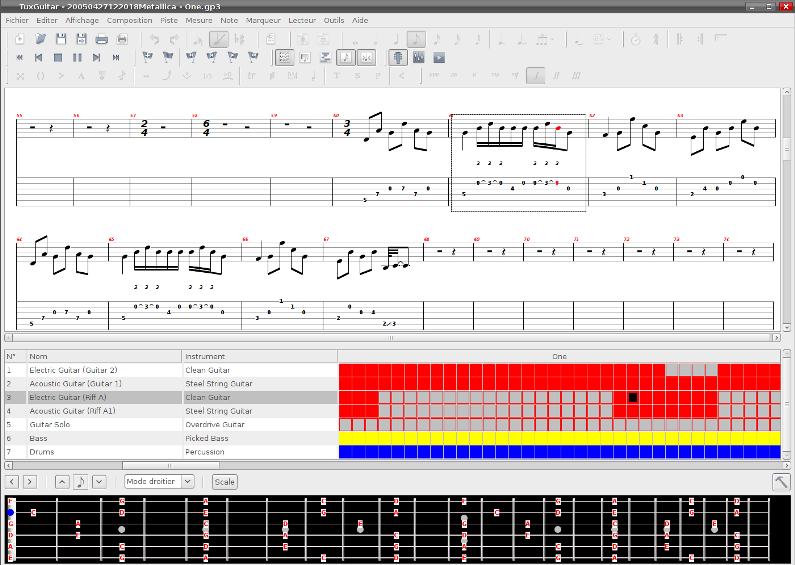Image resolution: width=795 pixels, height=565 pixels.
Task: Open the tuplet dropdown arrow
Action: (x=552, y=39)
